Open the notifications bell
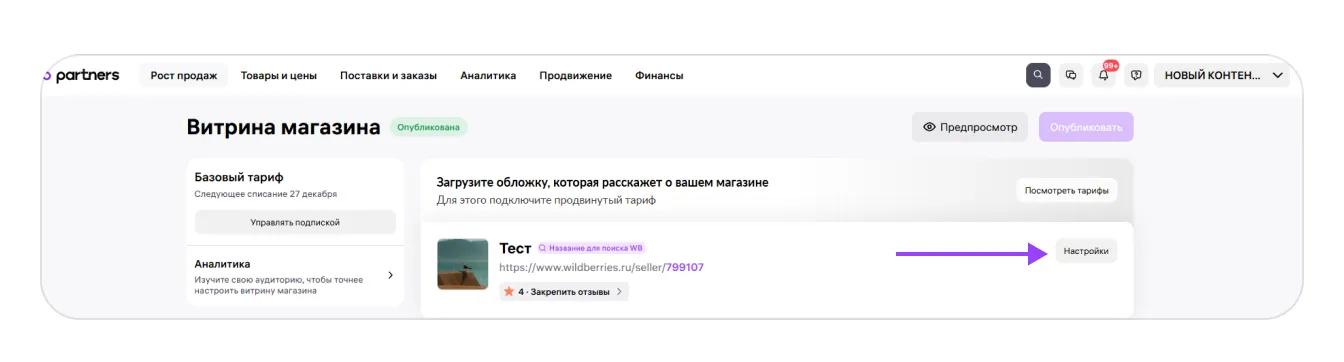Image resolution: width=1344 pixels, height=362 pixels. point(1104,75)
